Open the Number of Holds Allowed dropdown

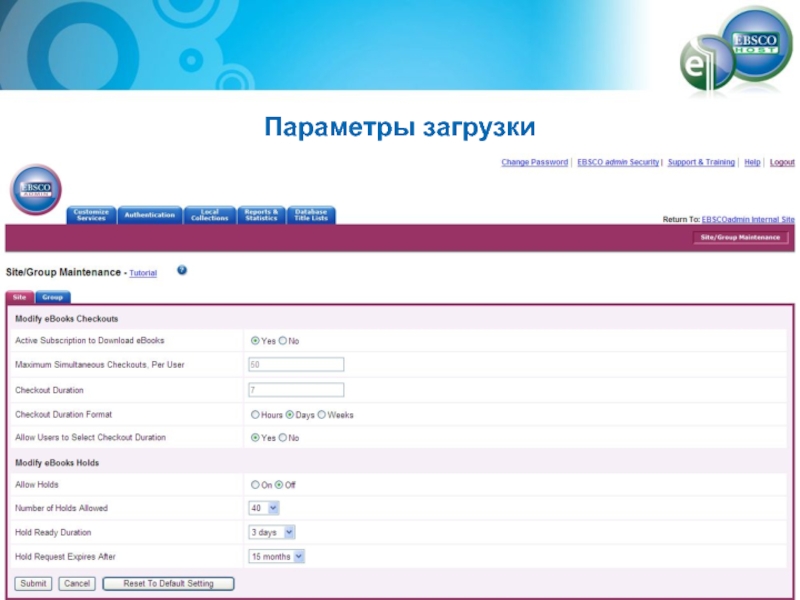pos(264,508)
